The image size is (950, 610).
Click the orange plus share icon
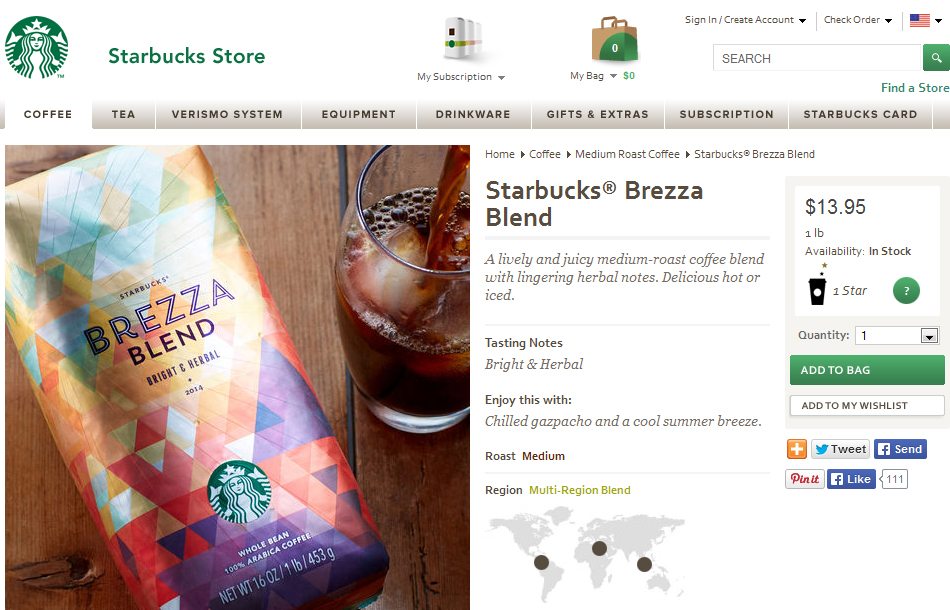[797, 449]
